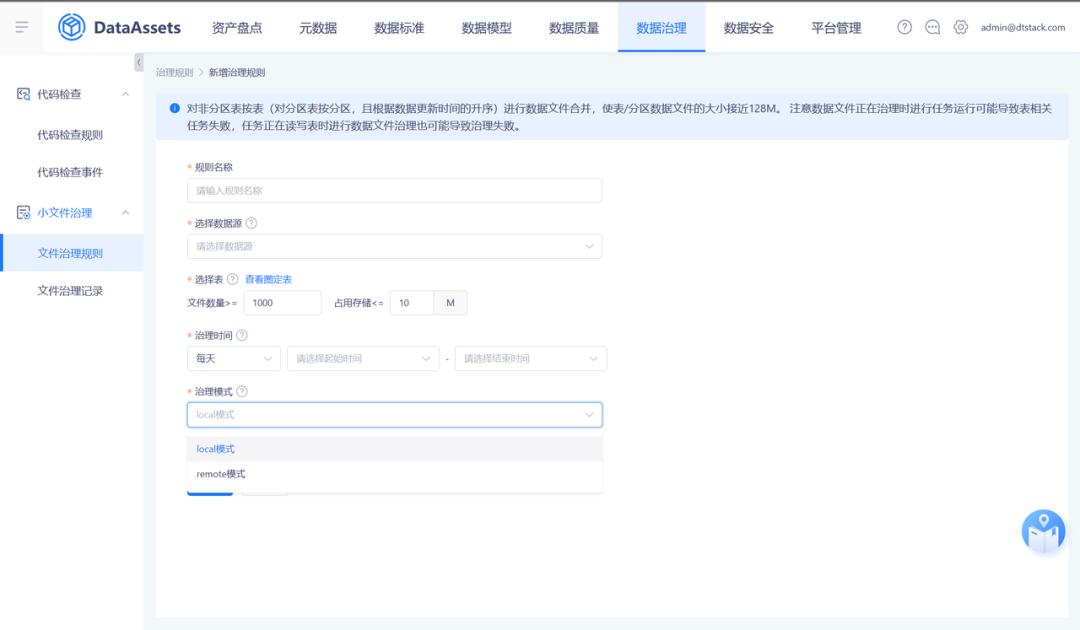Viewport: 1080px width, 630px height.
Task: Open the 选择数据源 dropdown
Action: 394,246
